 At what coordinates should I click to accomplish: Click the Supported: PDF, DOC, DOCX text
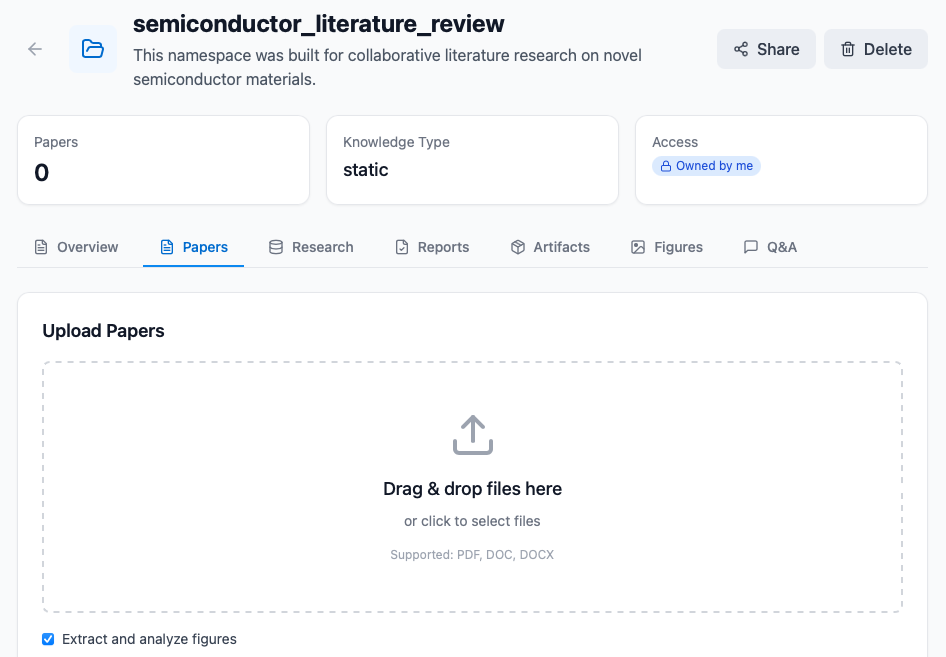472,554
